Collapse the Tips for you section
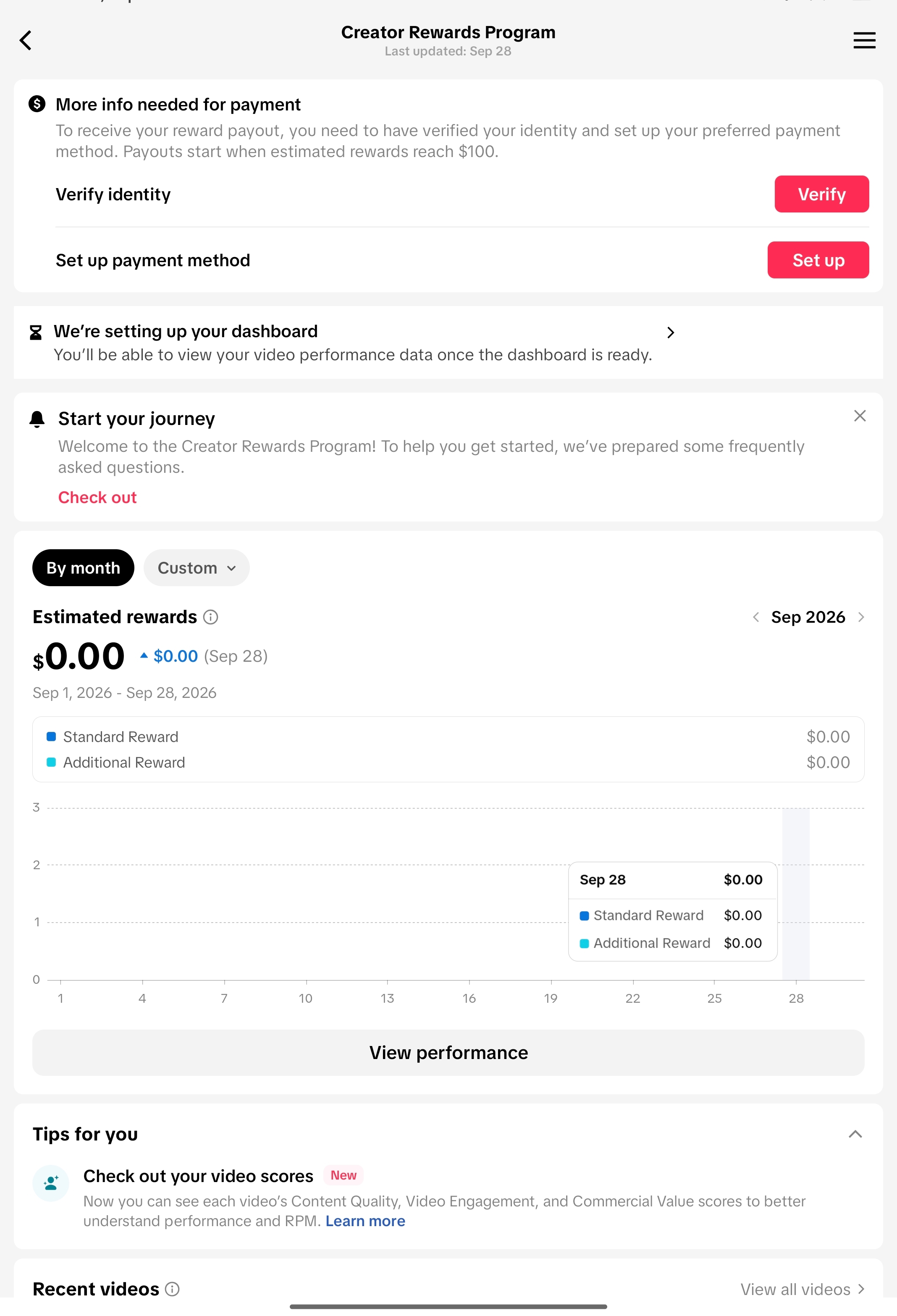Viewport: 897px width, 1316px height. [x=855, y=1134]
